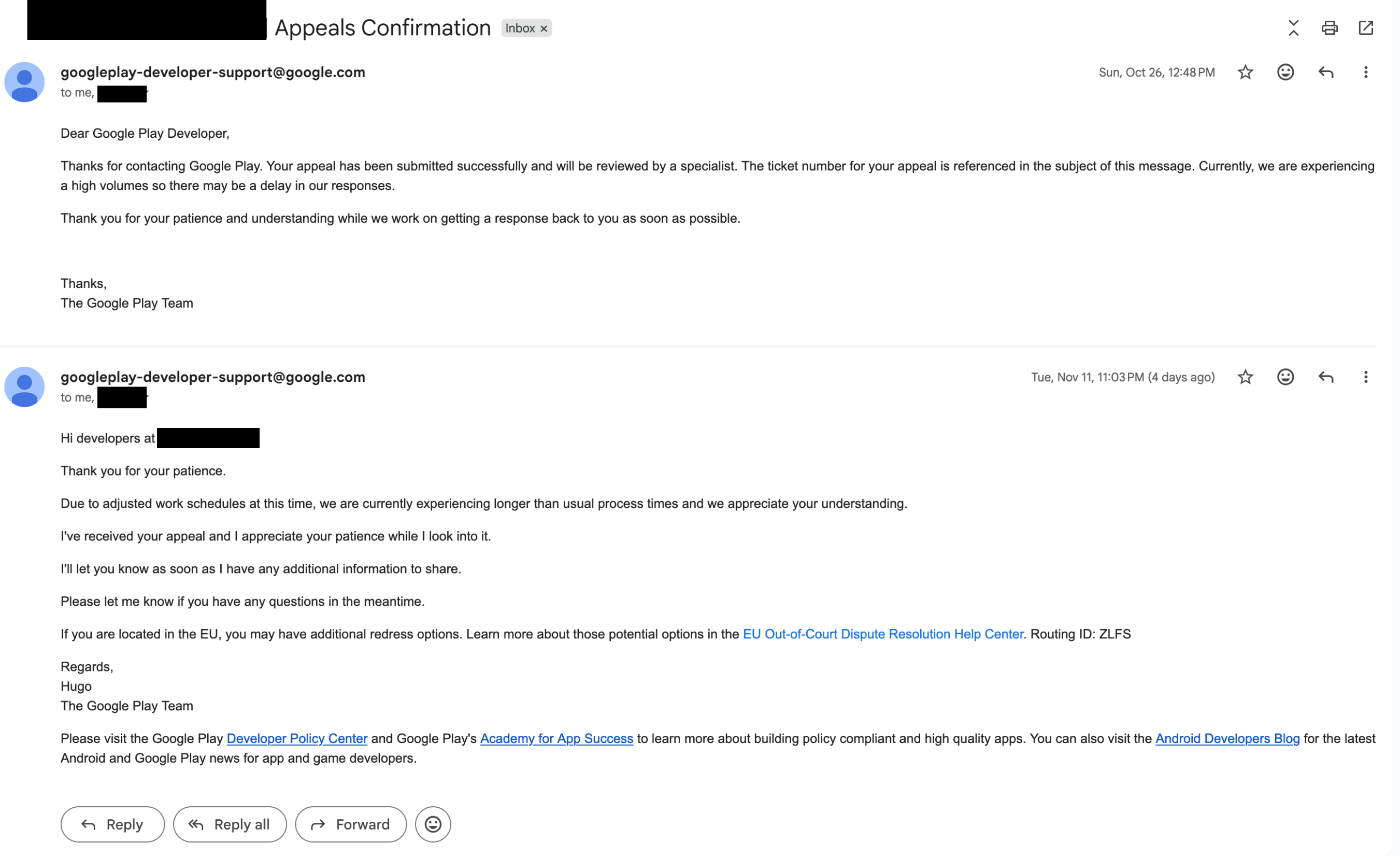The image size is (1400, 856).
Task: Click the 'Dear Google Play Developer,' greeting
Action: [145, 133]
